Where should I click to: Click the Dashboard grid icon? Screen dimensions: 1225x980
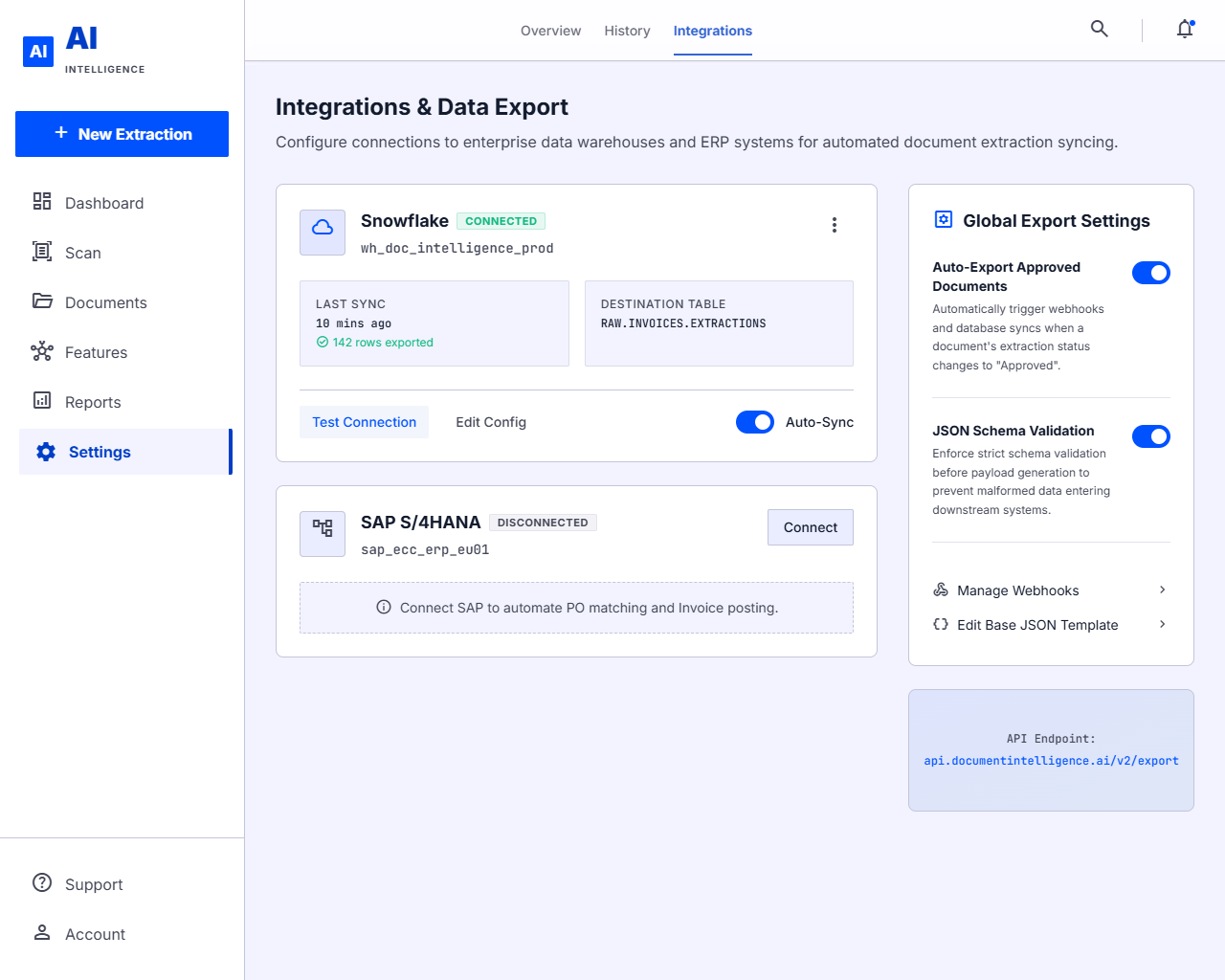[42, 201]
